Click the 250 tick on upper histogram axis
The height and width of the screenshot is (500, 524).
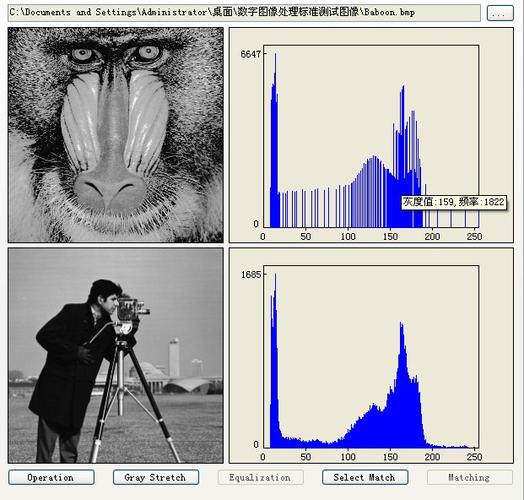click(475, 236)
